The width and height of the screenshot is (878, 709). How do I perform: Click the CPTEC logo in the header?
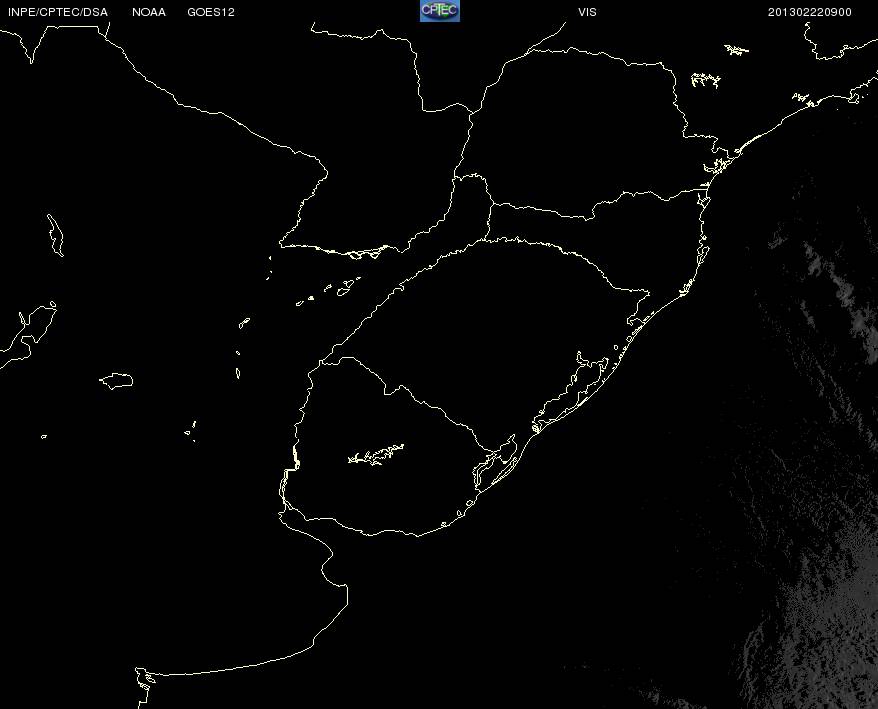tap(440, 11)
